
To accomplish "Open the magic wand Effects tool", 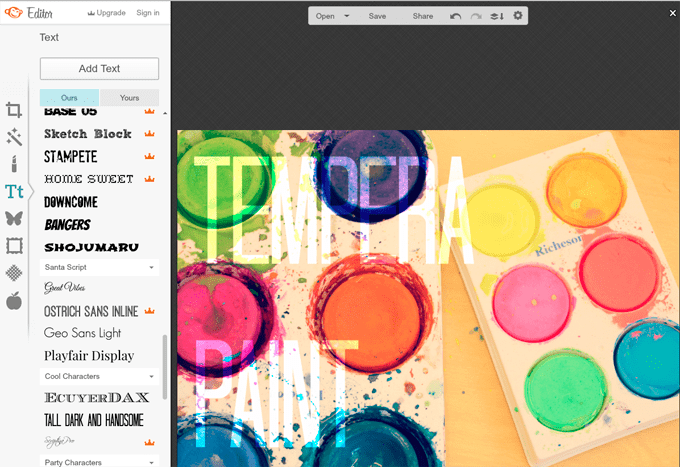I will [x=14, y=137].
